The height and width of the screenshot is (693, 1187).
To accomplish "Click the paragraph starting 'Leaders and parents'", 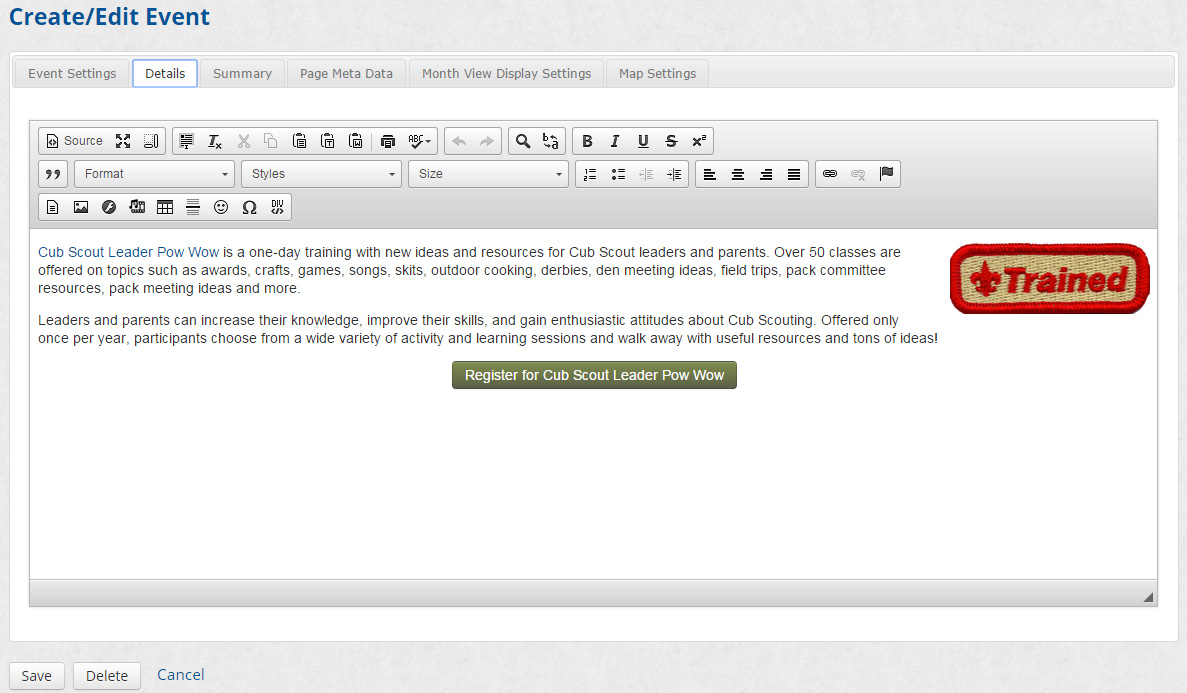I will click(x=488, y=329).
